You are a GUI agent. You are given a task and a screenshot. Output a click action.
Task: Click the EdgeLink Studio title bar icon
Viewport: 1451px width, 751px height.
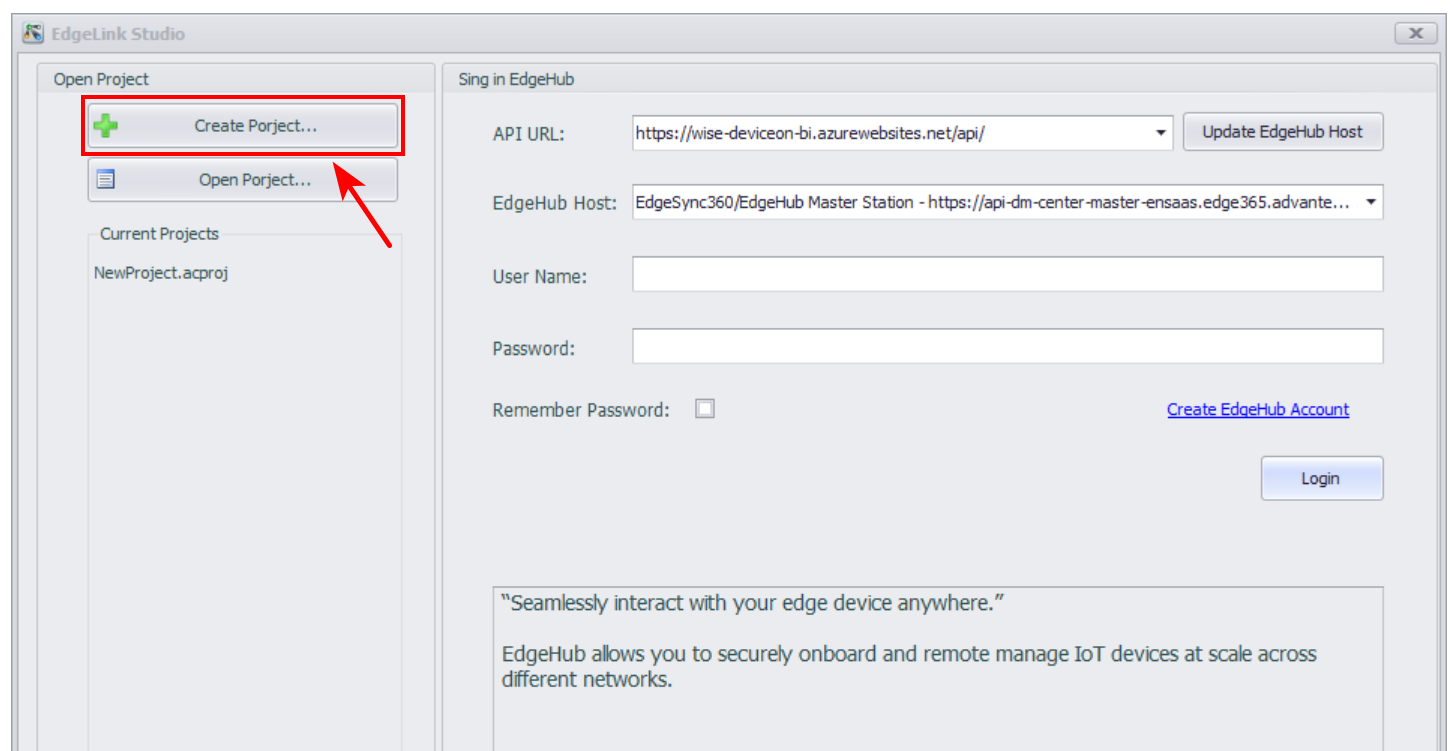pyautogui.click(x=33, y=33)
